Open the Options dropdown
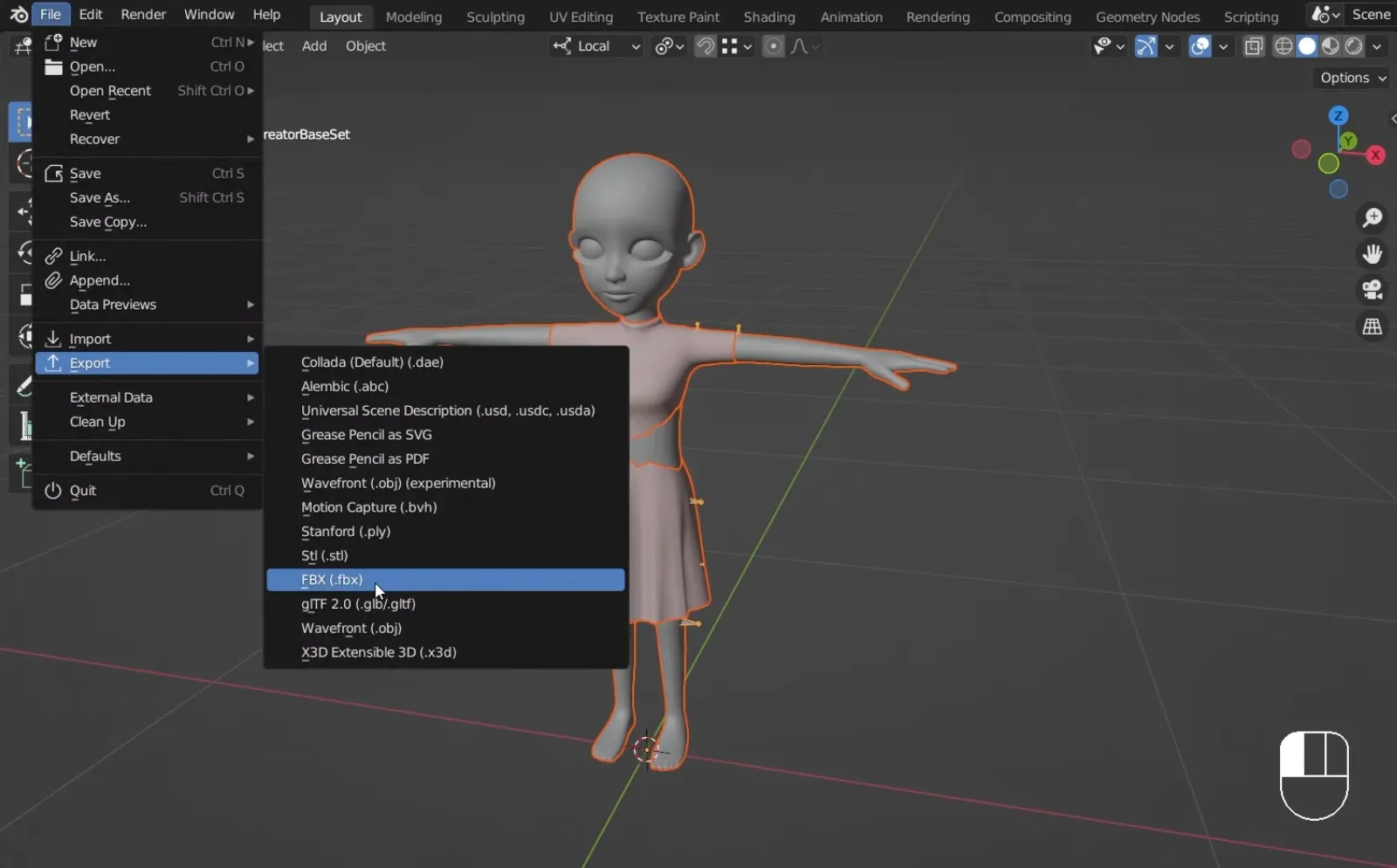Image resolution: width=1397 pixels, height=868 pixels. pyautogui.click(x=1352, y=78)
